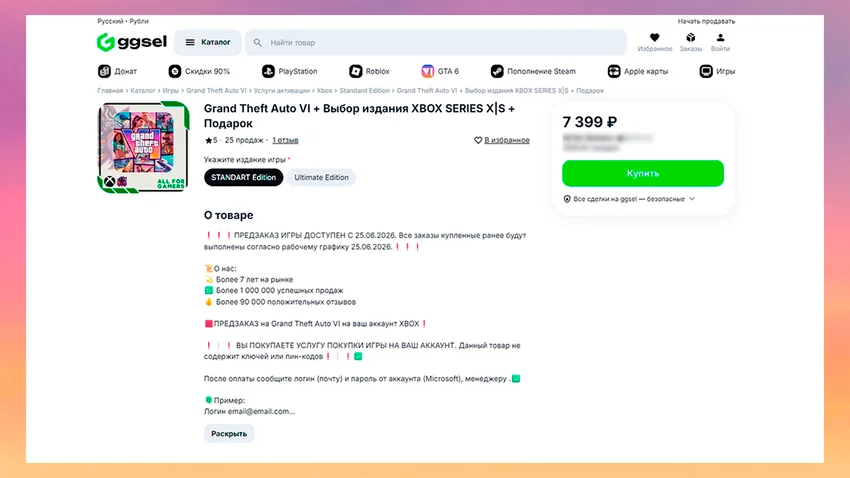Open Apple карты category
Screen dimensions: 850x478
pyautogui.click(x=638, y=71)
